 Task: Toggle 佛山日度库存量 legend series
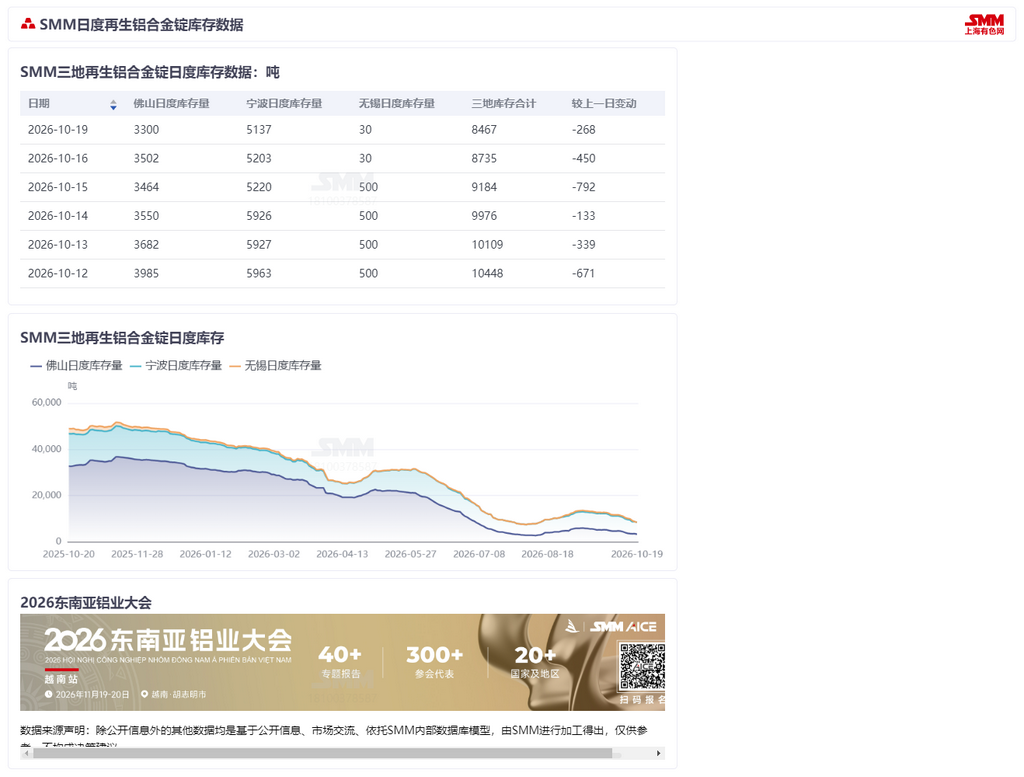point(76,366)
